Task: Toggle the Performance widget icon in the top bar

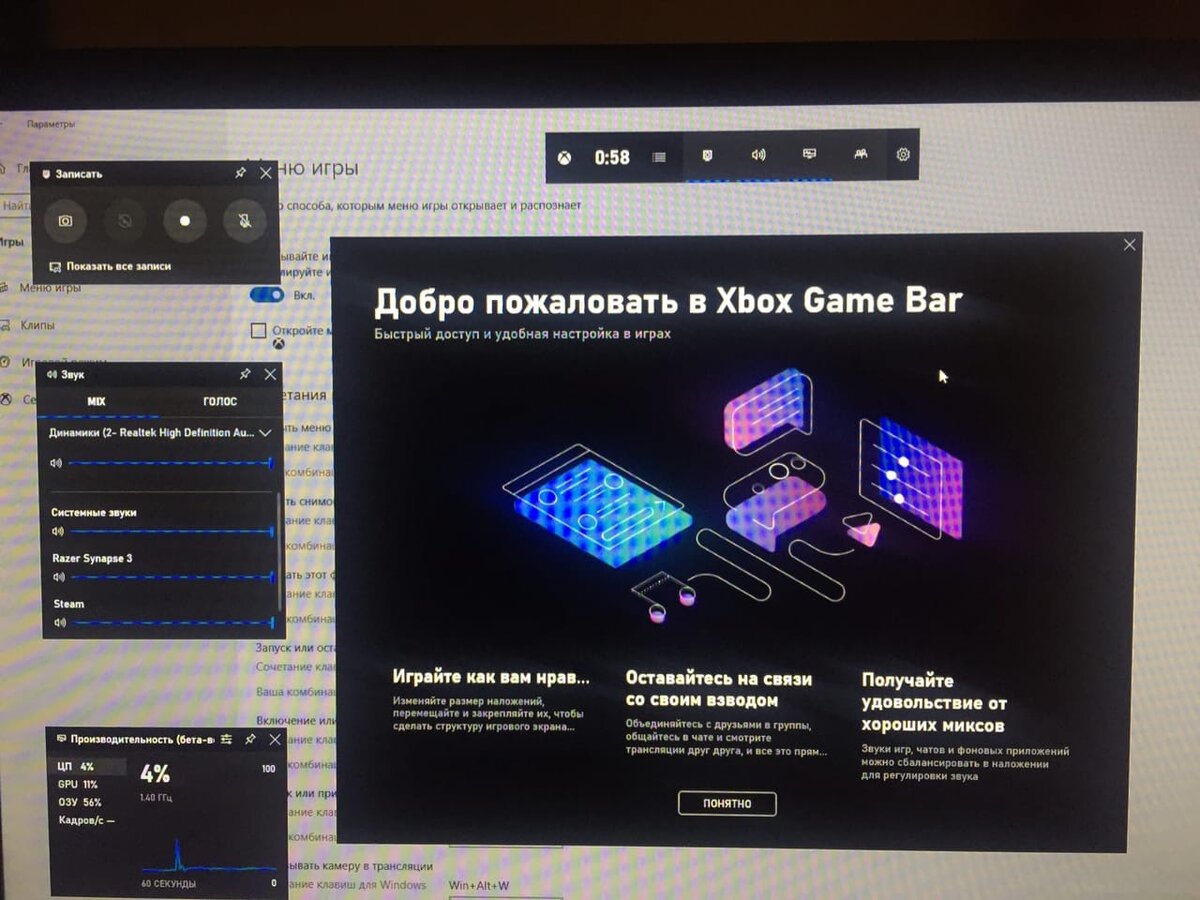Action: coord(810,155)
